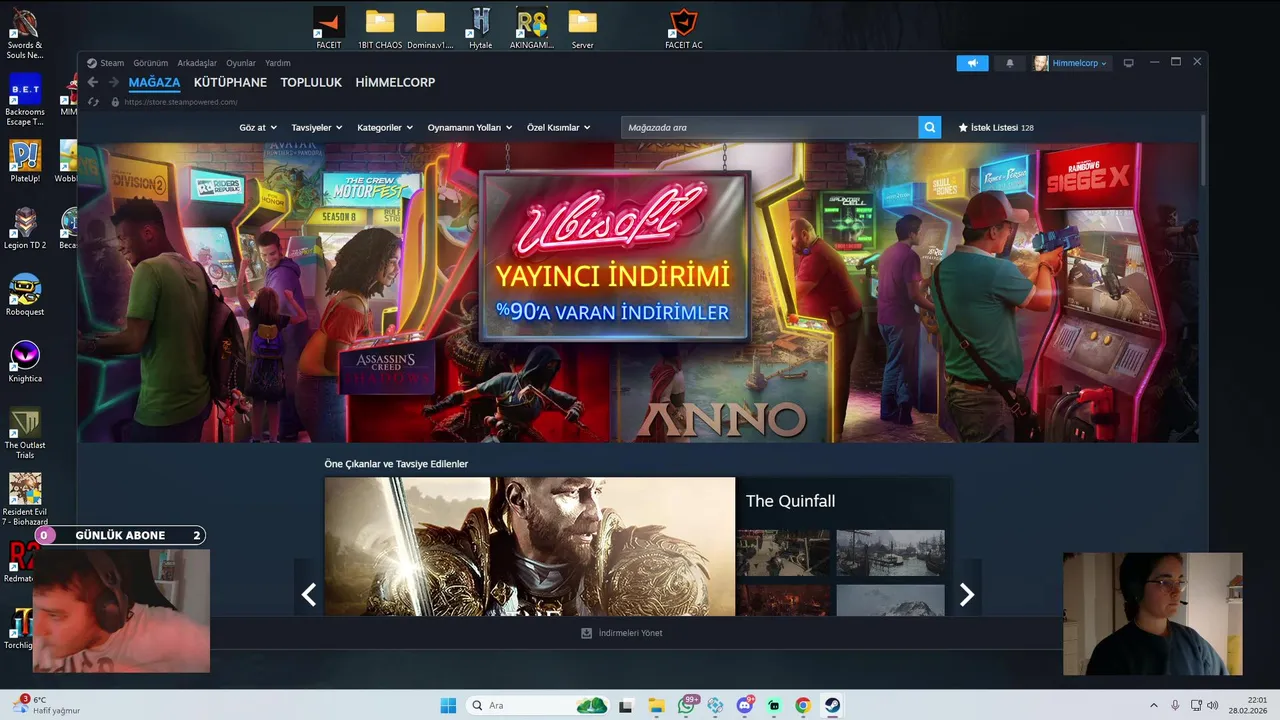This screenshot has height=720, width=1280.
Task: Select The Quinfall first screenshot thumbnail
Action: click(784, 553)
